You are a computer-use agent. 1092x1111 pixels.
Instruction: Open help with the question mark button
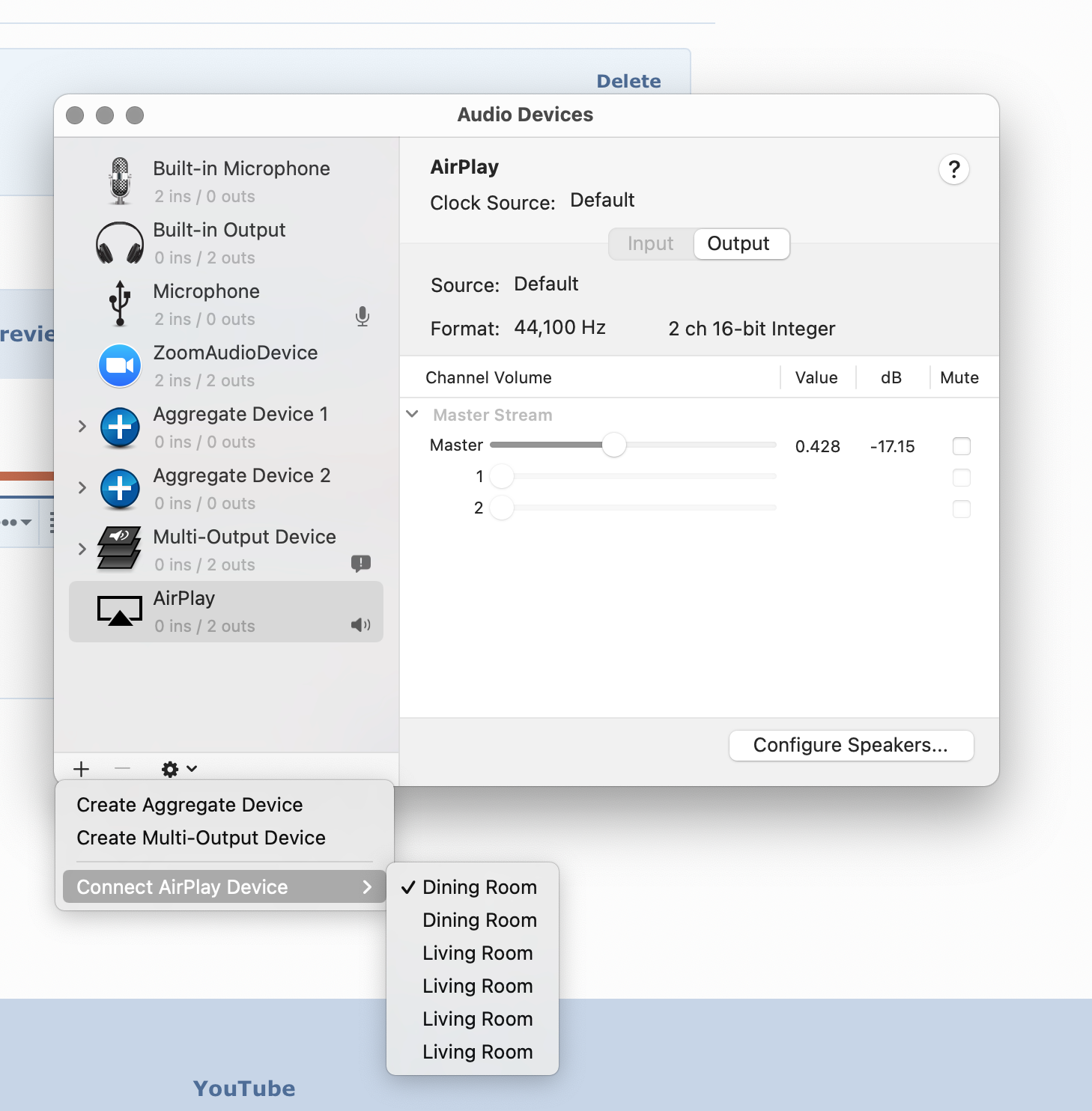(954, 169)
